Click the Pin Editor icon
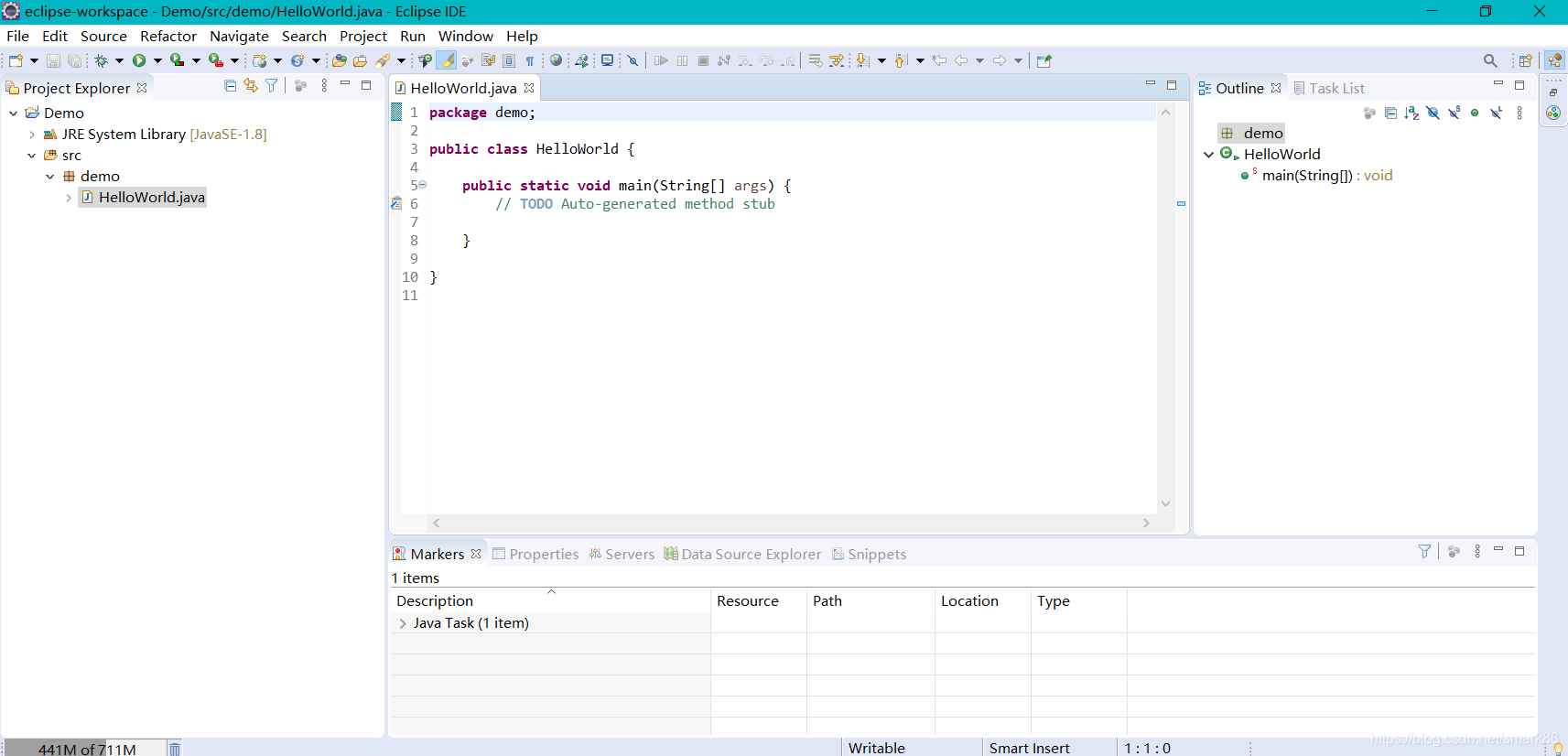The height and width of the screenshot is (756, 1568). coord(1044,60)
